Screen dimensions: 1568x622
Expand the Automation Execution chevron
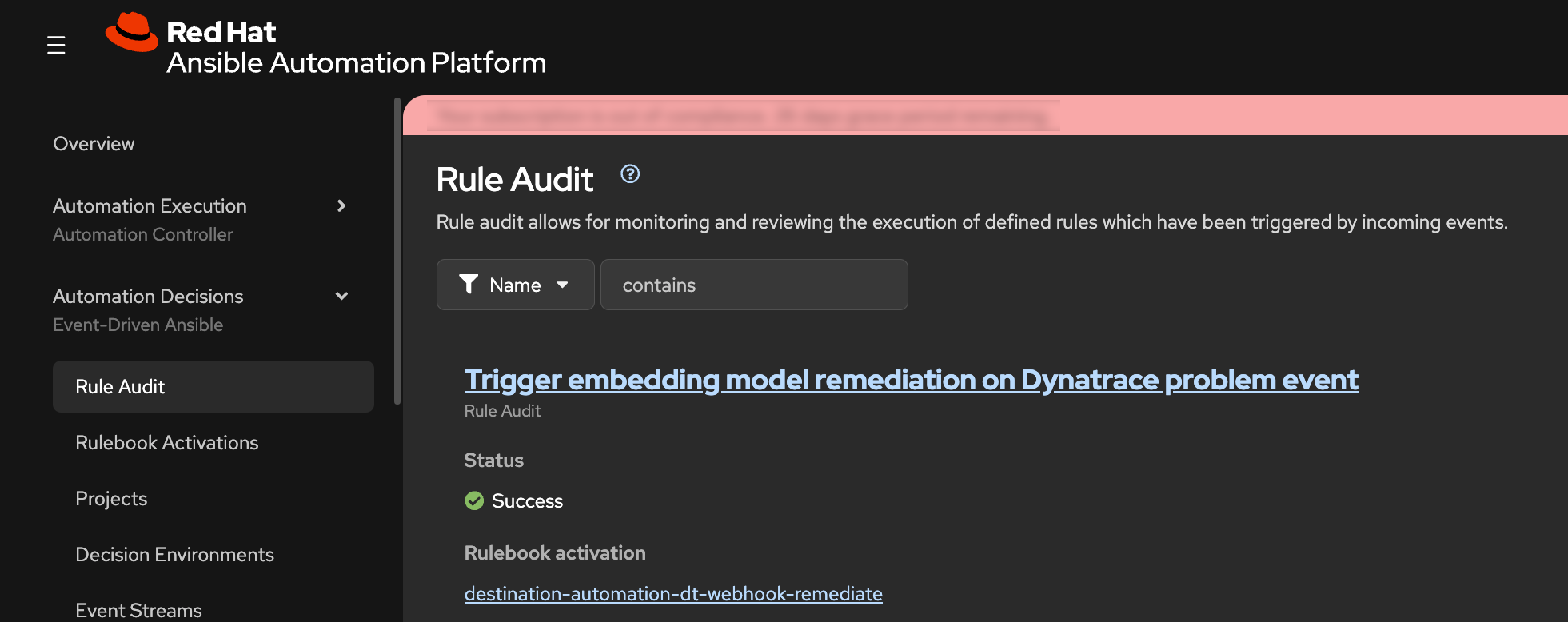click(341, 206)
